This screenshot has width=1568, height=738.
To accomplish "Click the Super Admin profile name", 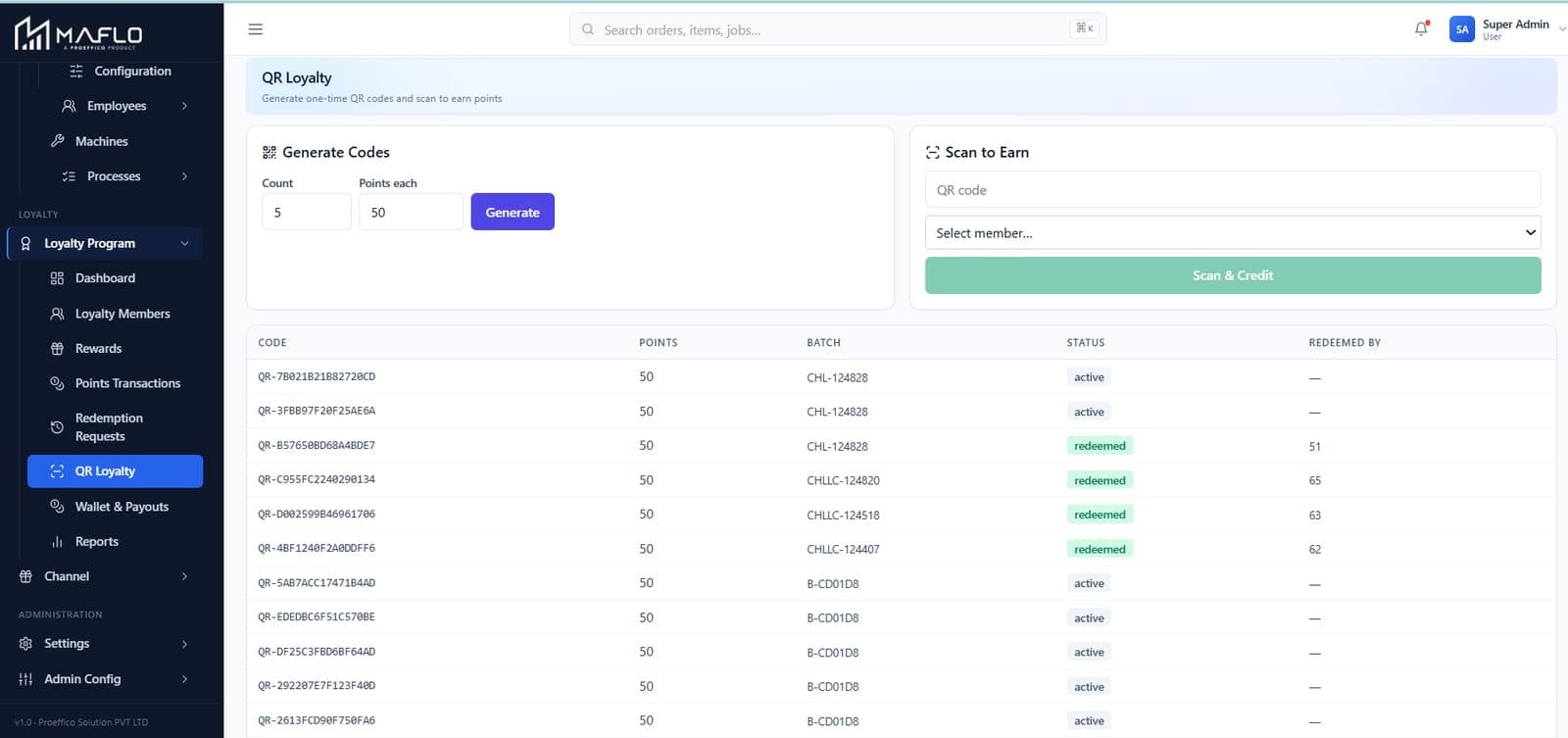I will coord(1515,25).
